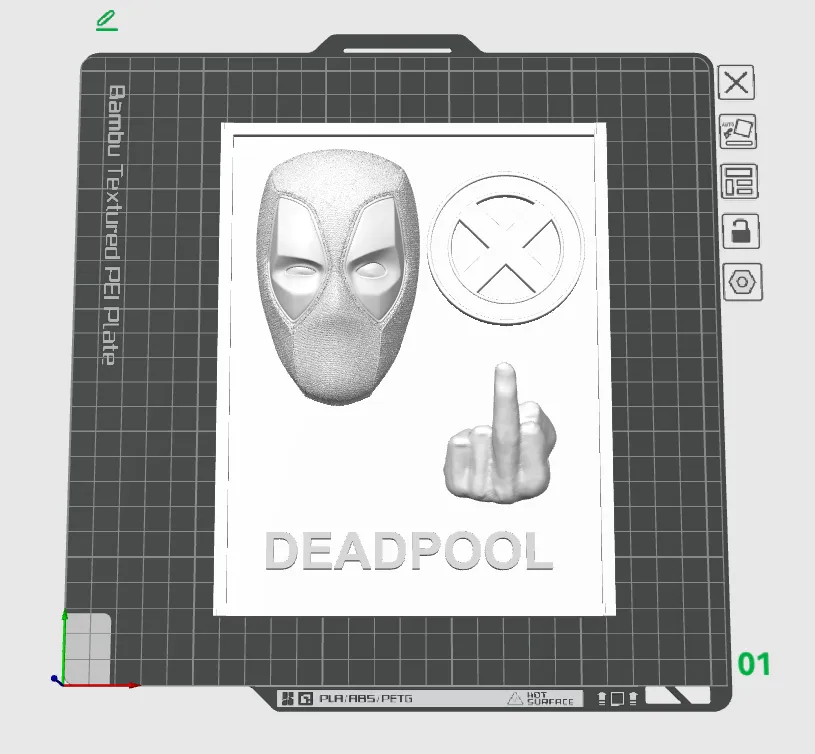
Task: Click the PLA/ABS/PETG plate label
Action: 365,698
